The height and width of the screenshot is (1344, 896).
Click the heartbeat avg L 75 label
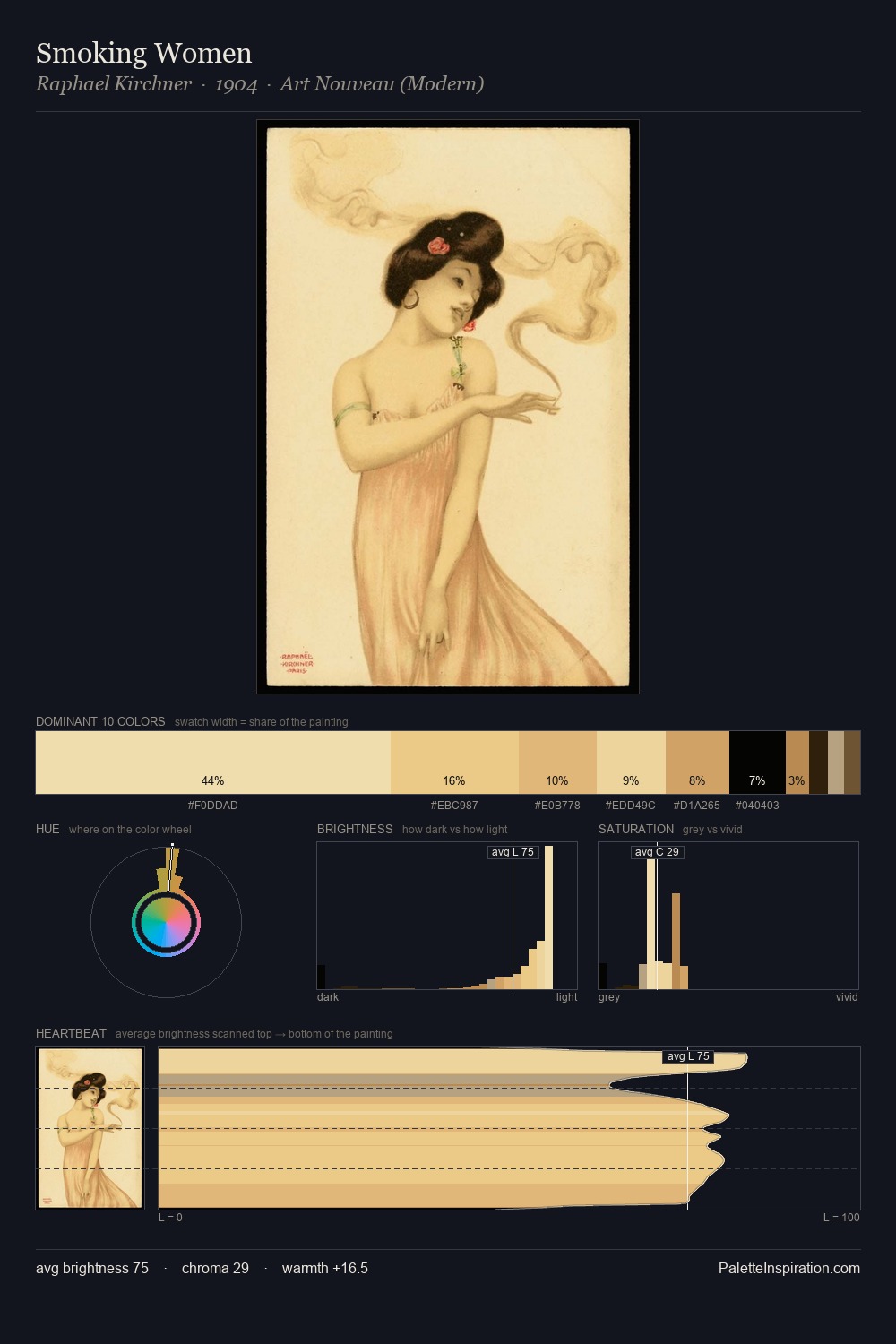coord(688,1056)
